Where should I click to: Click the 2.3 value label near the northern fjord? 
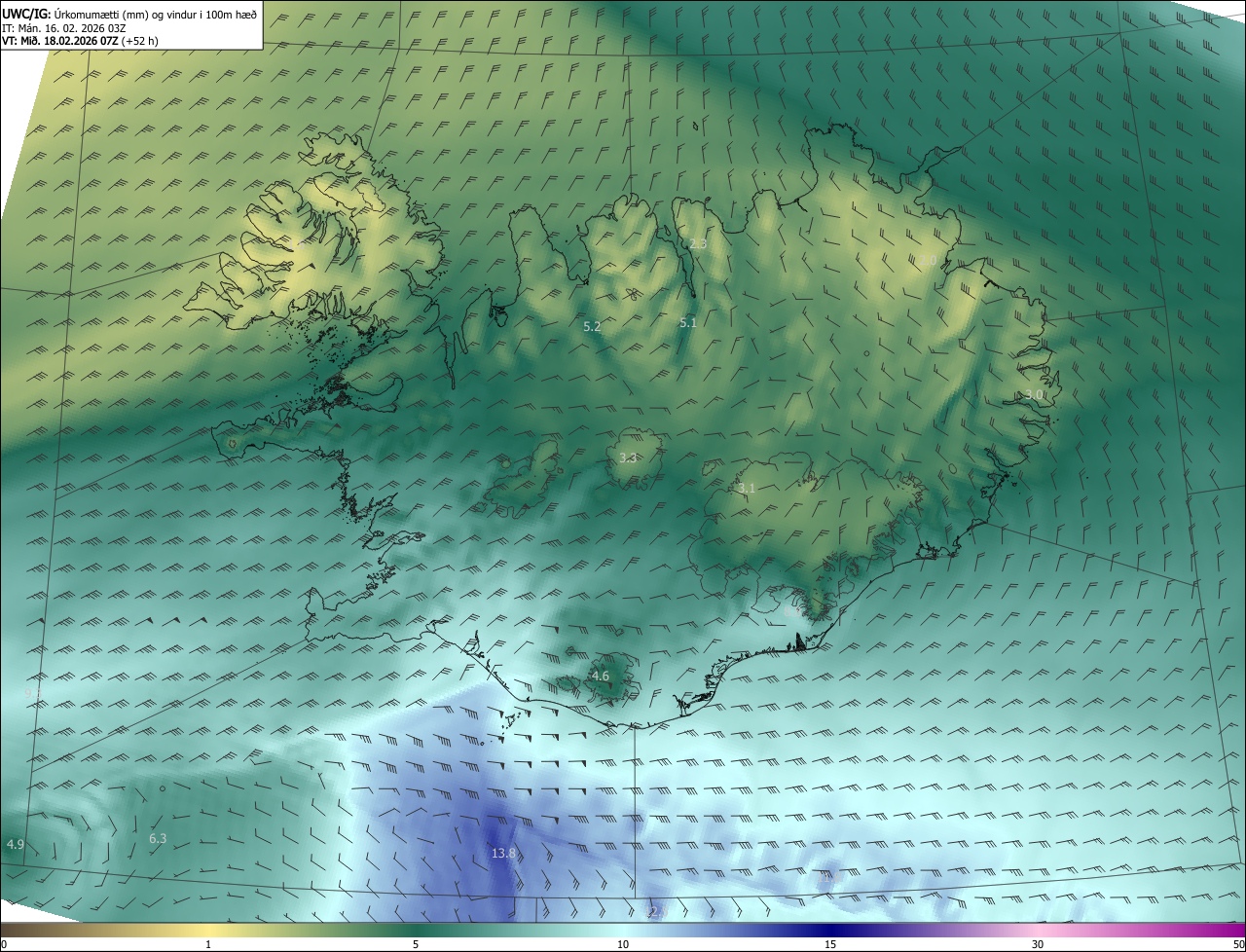pos(697,243)
